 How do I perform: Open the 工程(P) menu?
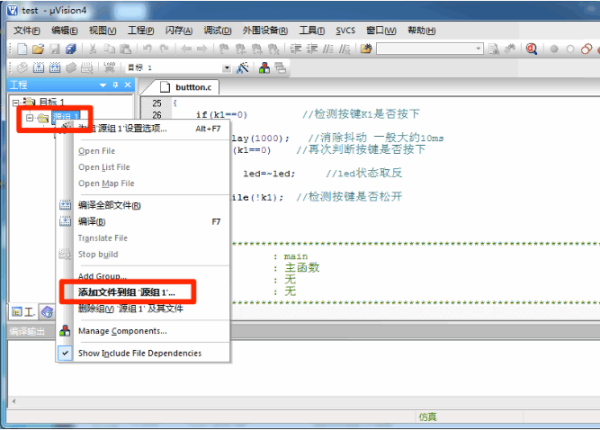coord(141,30)
